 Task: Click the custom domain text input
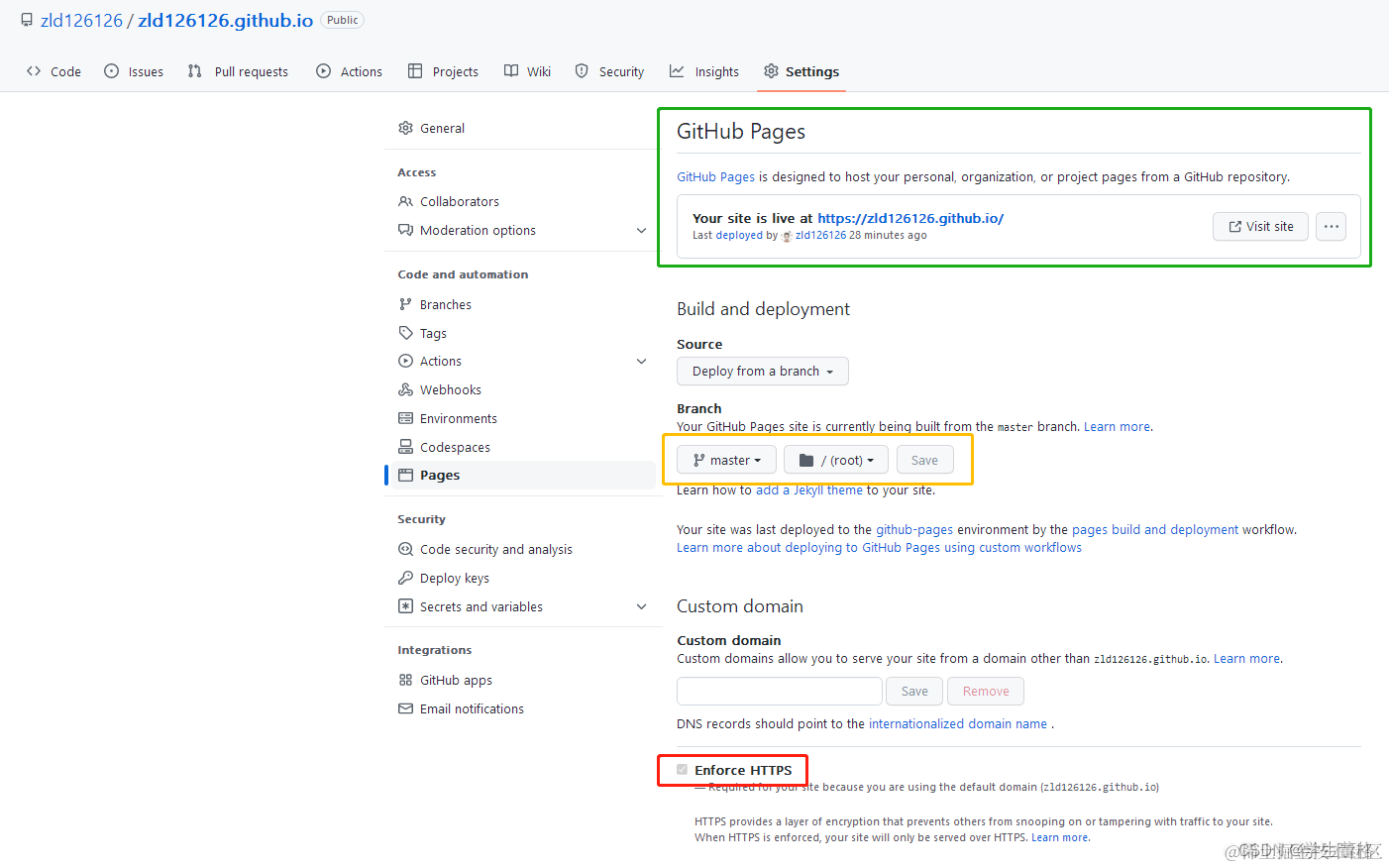point(780,691)
